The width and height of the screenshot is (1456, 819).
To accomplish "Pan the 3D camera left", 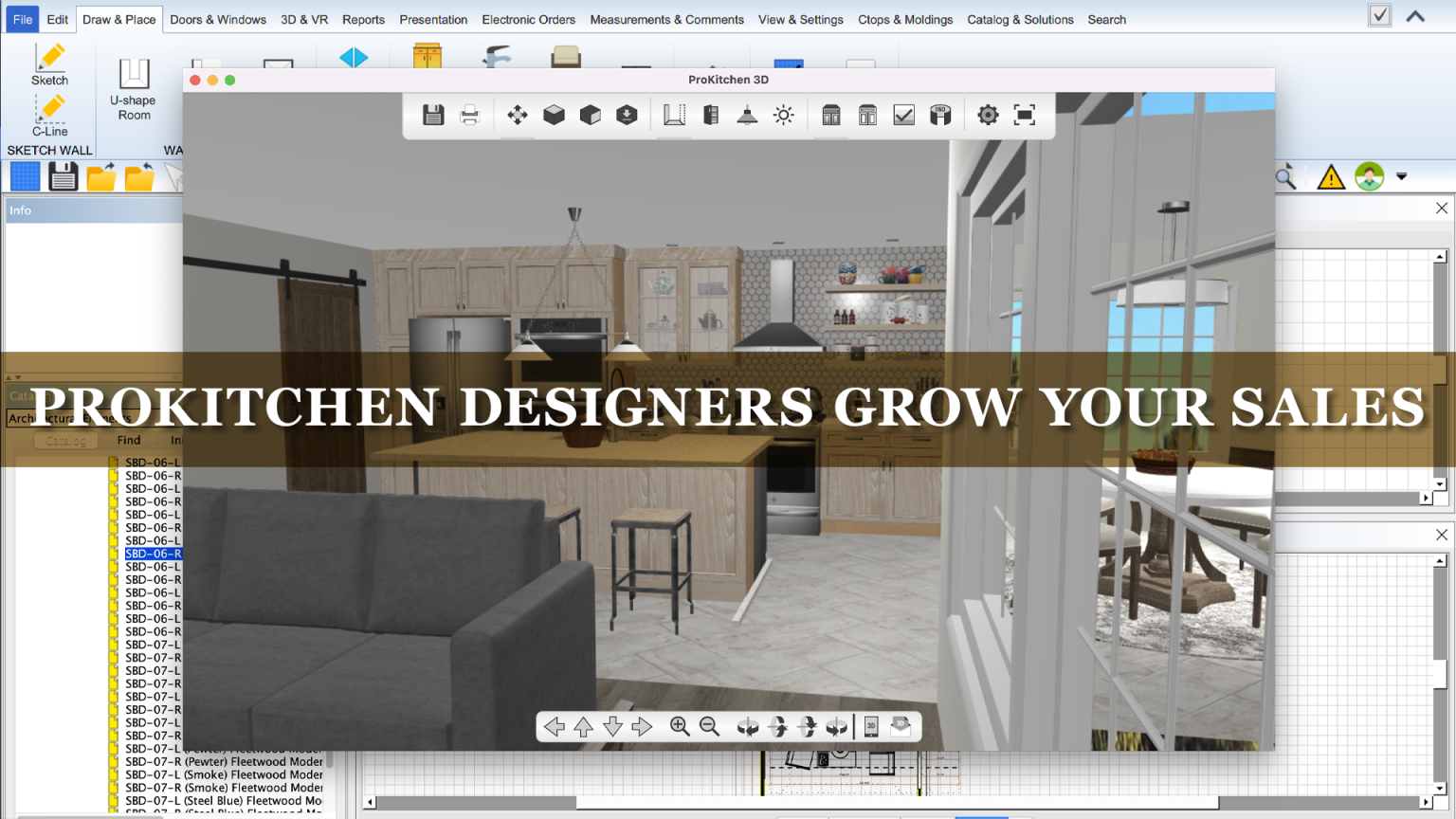I will point(555,726).
